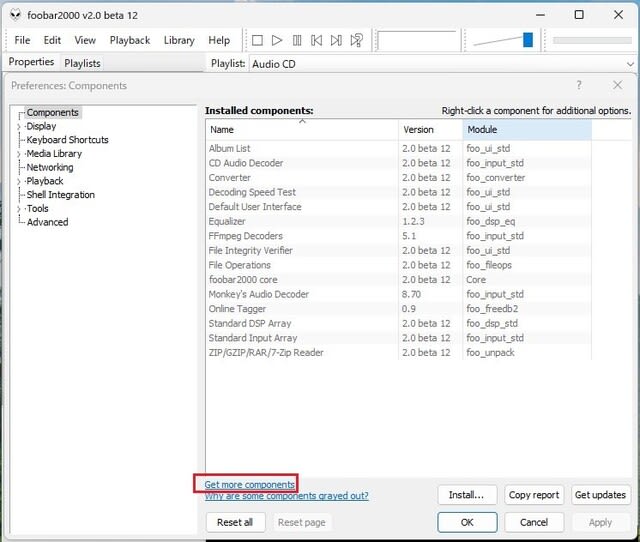Select the Converter component row
Image resolution: width=640 pixels, height=542 pixels.
pos(399,178)
